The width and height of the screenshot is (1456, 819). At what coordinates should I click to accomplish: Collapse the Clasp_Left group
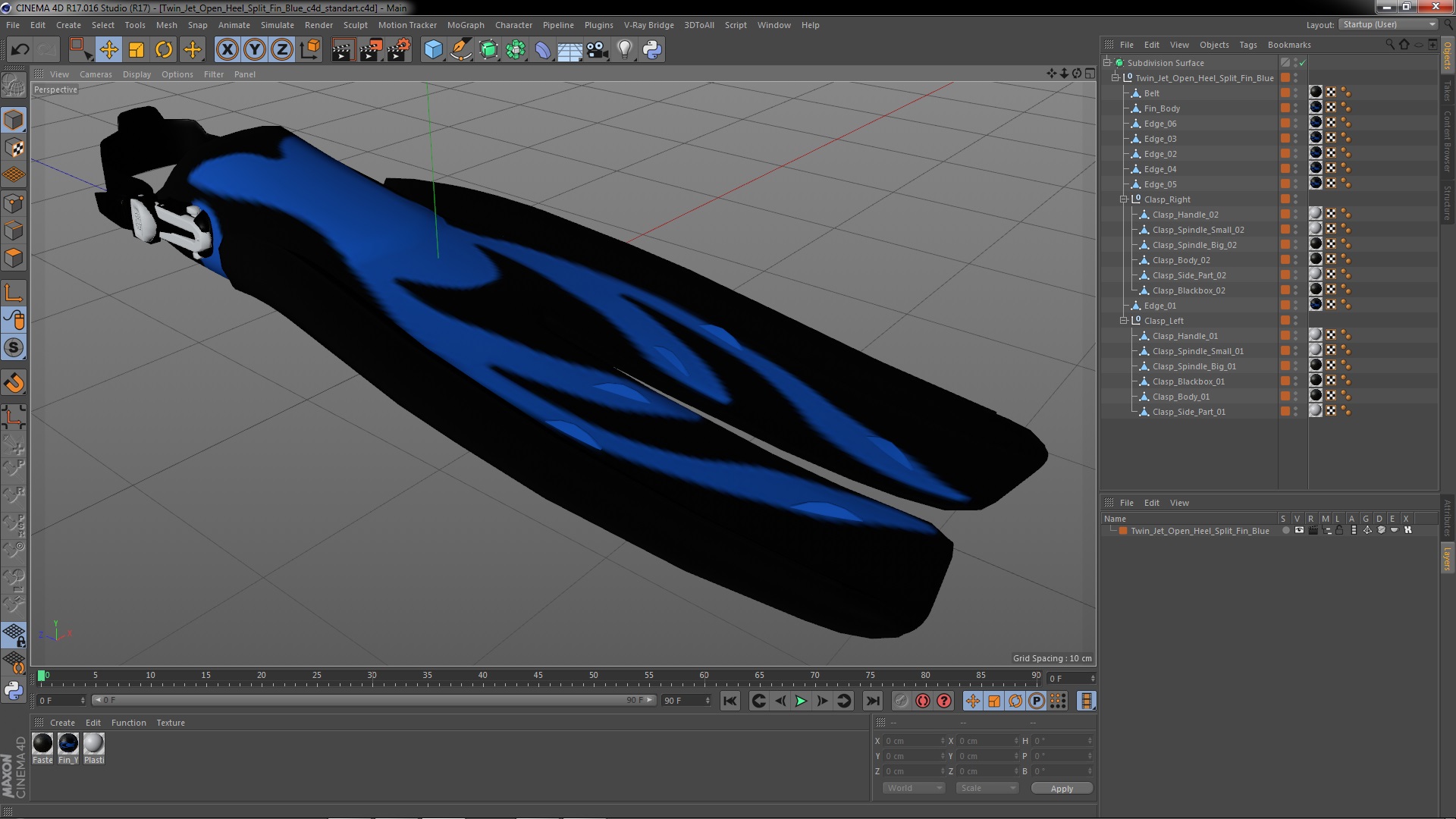pyautogui.click(x=1124, y=321)
